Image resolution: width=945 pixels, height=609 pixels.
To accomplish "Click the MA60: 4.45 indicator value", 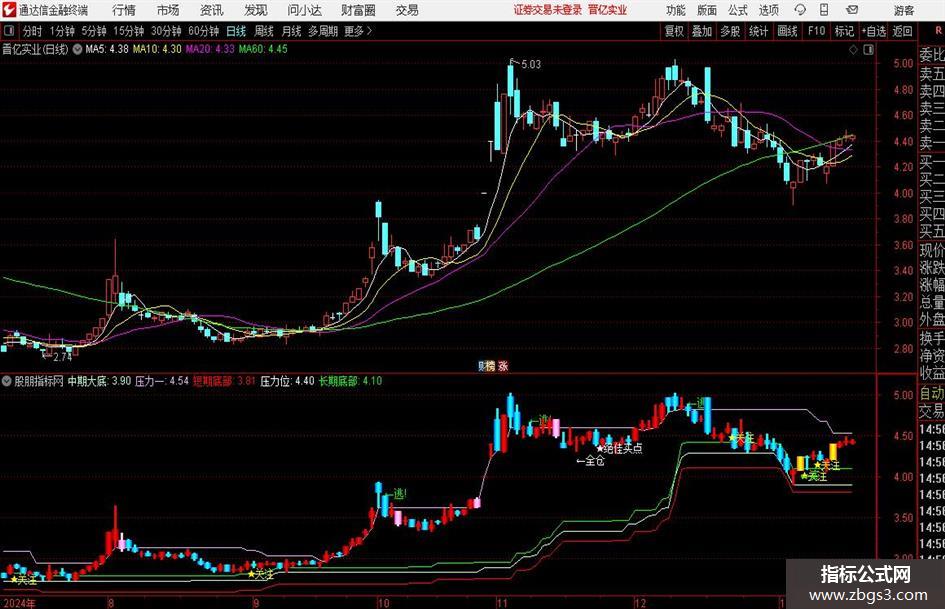I will (263, 49).
